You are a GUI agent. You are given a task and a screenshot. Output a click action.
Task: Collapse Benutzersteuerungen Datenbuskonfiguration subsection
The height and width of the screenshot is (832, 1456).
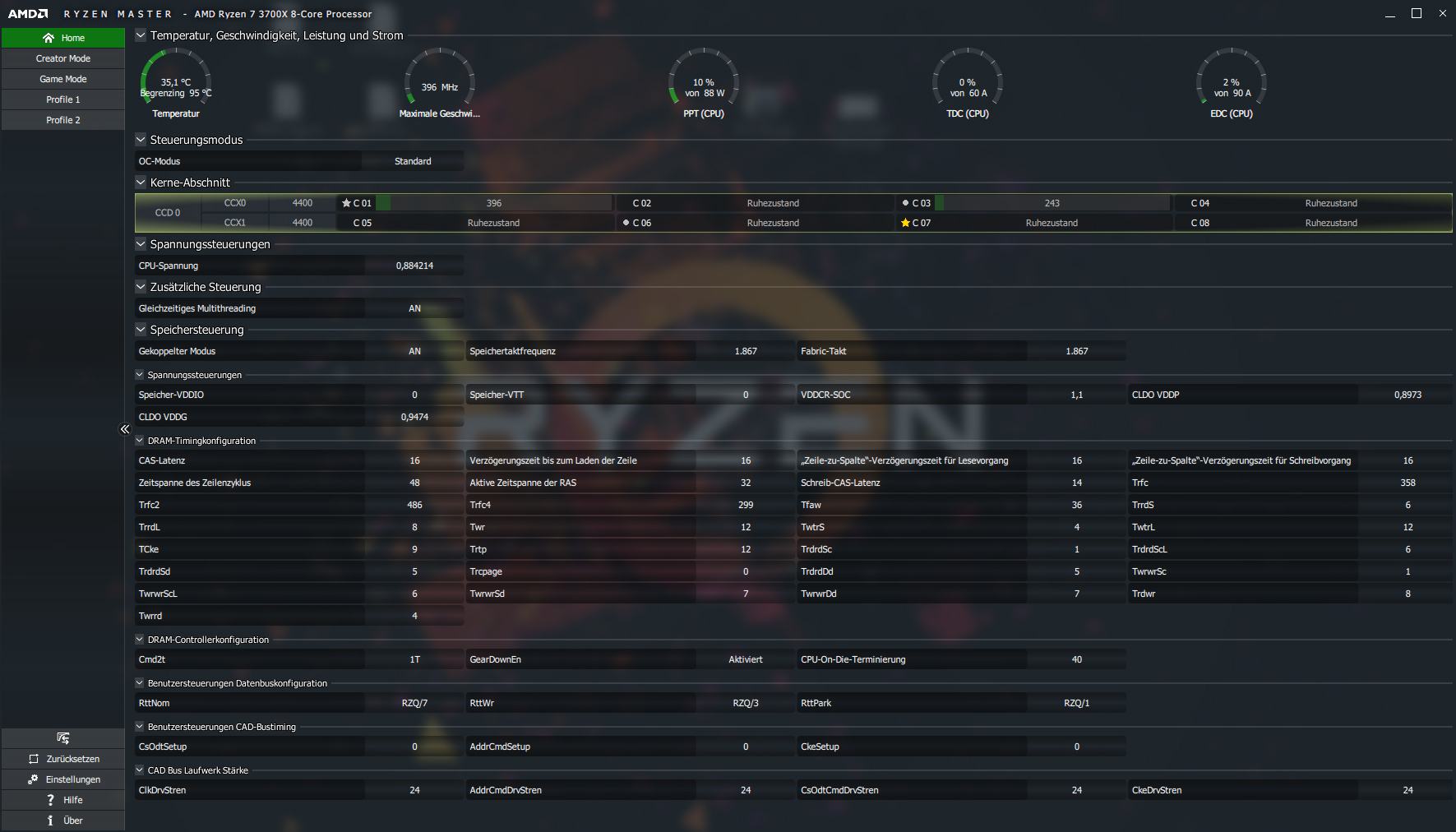pyautogui.click(x=140, y=683)
